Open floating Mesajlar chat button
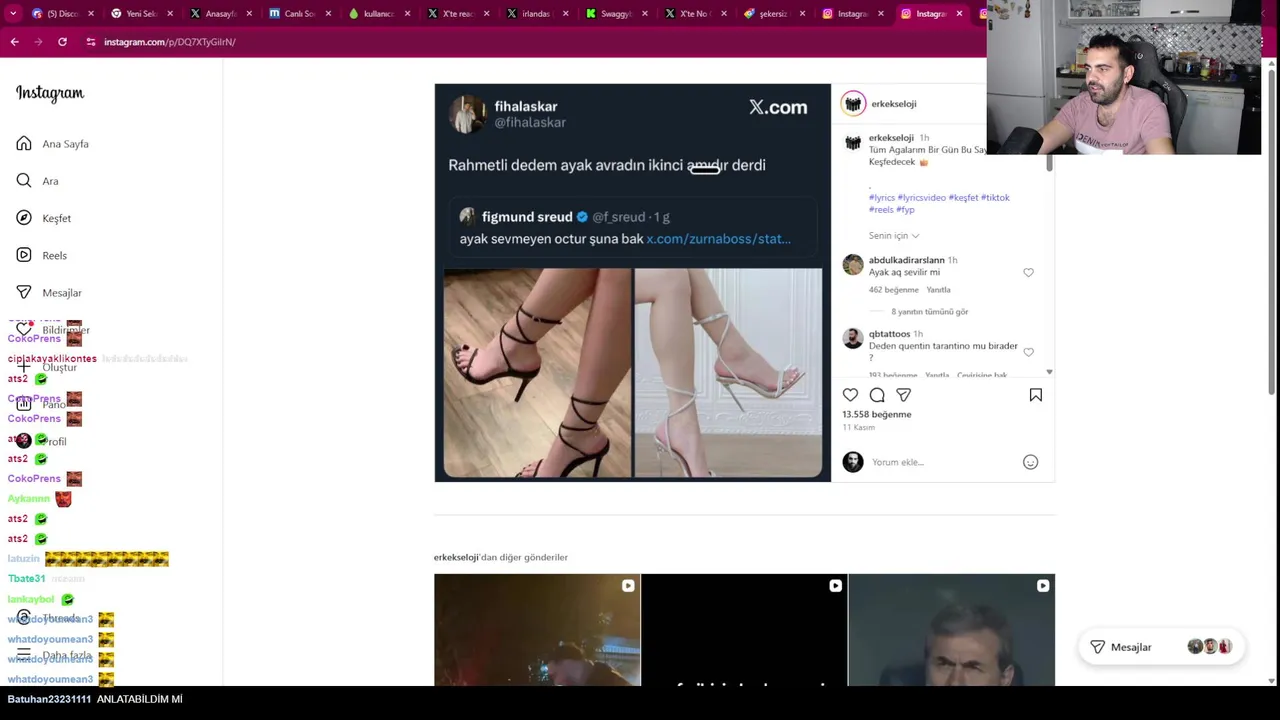Screen dimensions: 1280x720 1161,647
